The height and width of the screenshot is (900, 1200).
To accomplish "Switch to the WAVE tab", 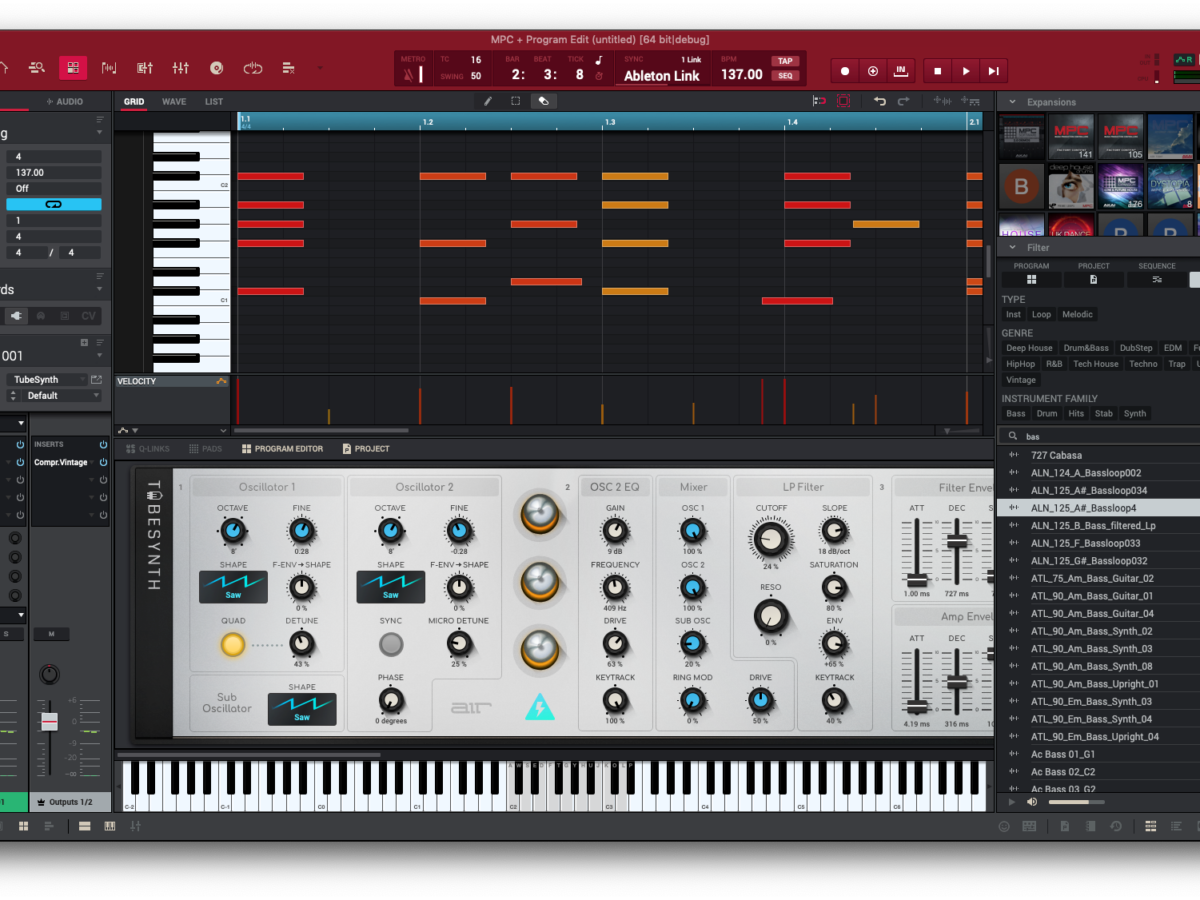I will pos(174,102).
